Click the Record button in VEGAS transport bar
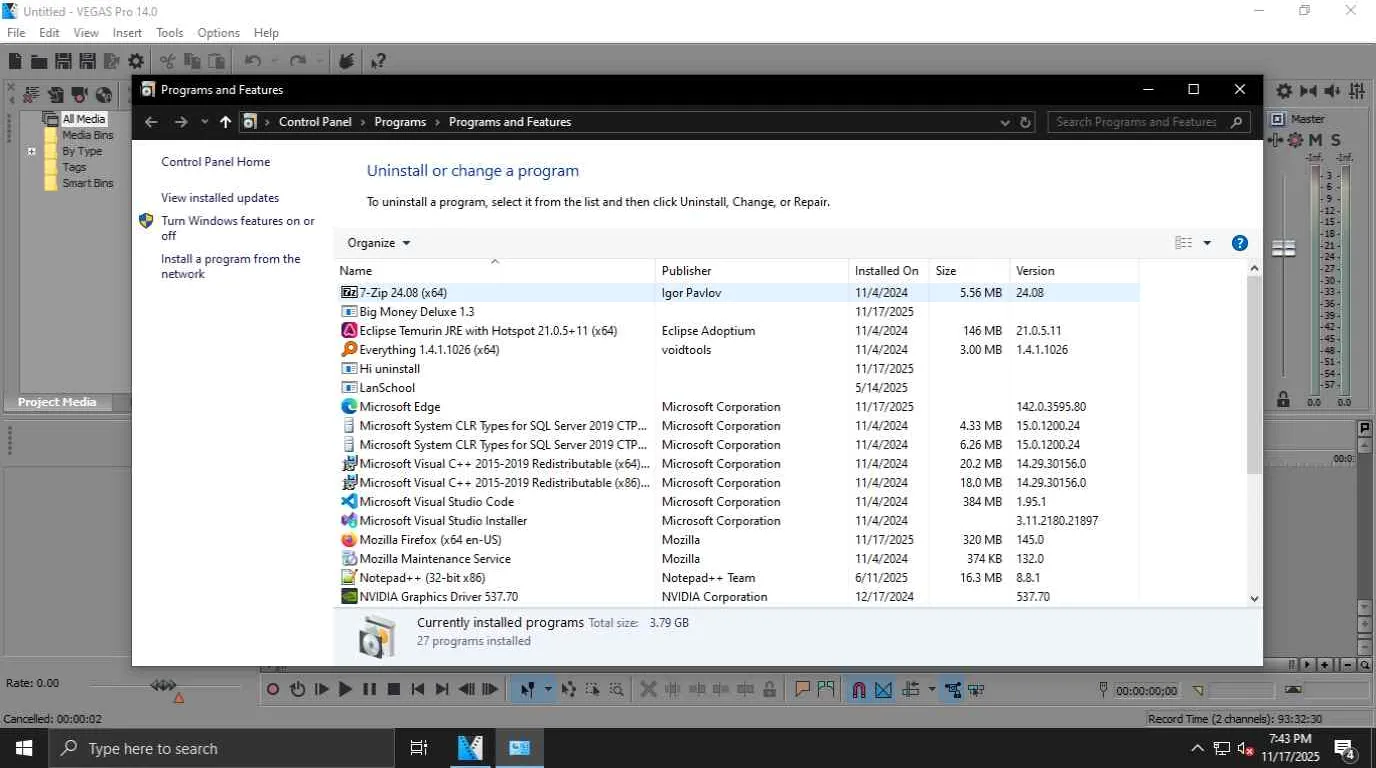Image resolution: width=1376 pixels, height=768 pixels. [x=273, y=689]
